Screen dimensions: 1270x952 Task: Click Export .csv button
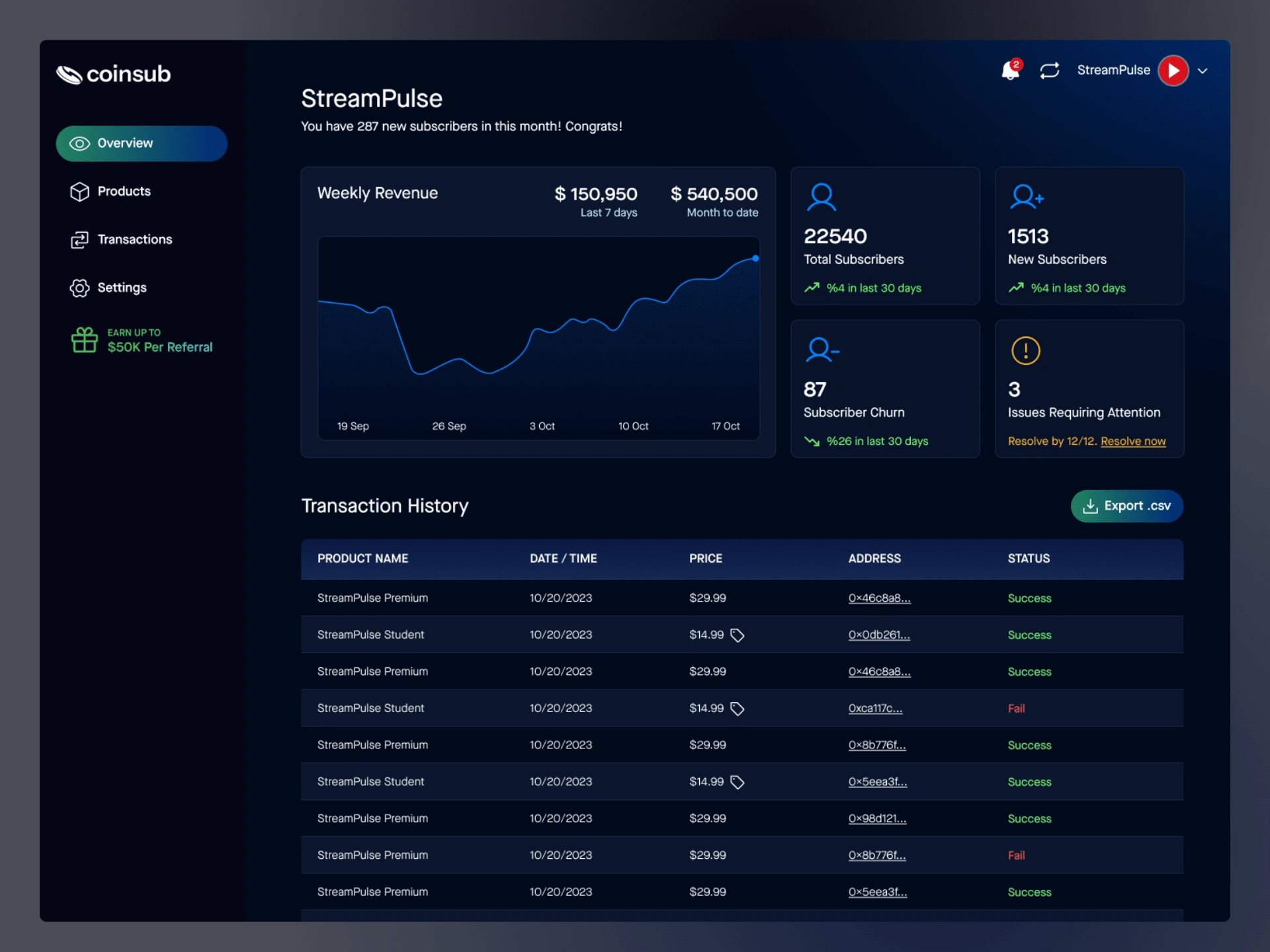pos(1126,506)
